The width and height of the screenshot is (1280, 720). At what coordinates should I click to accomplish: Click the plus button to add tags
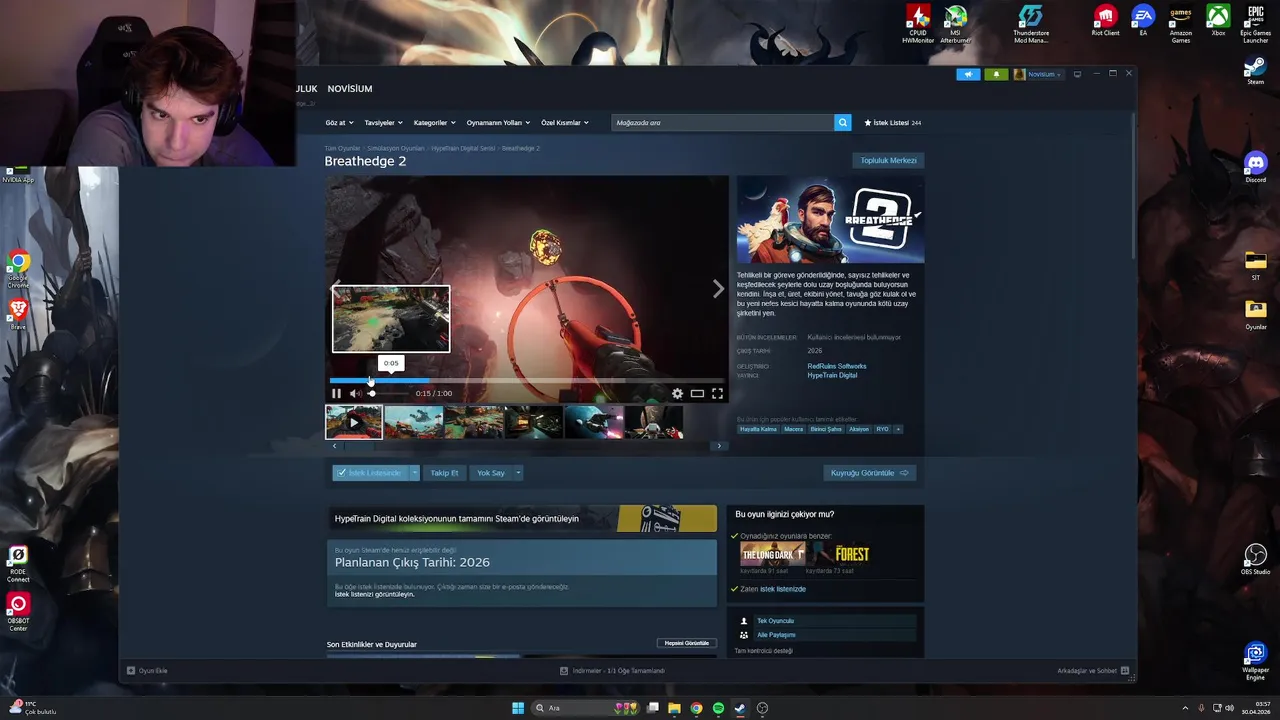pos(898,429)
